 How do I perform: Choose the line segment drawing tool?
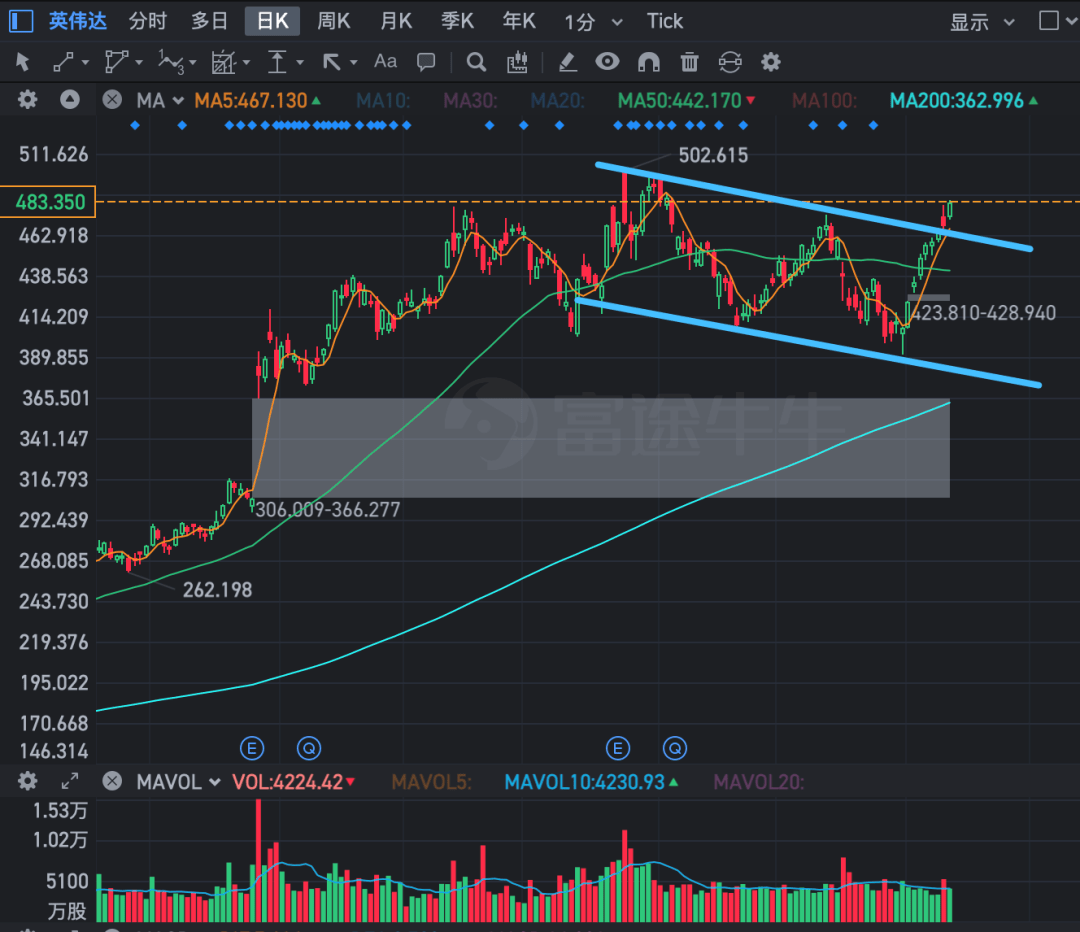63,62
